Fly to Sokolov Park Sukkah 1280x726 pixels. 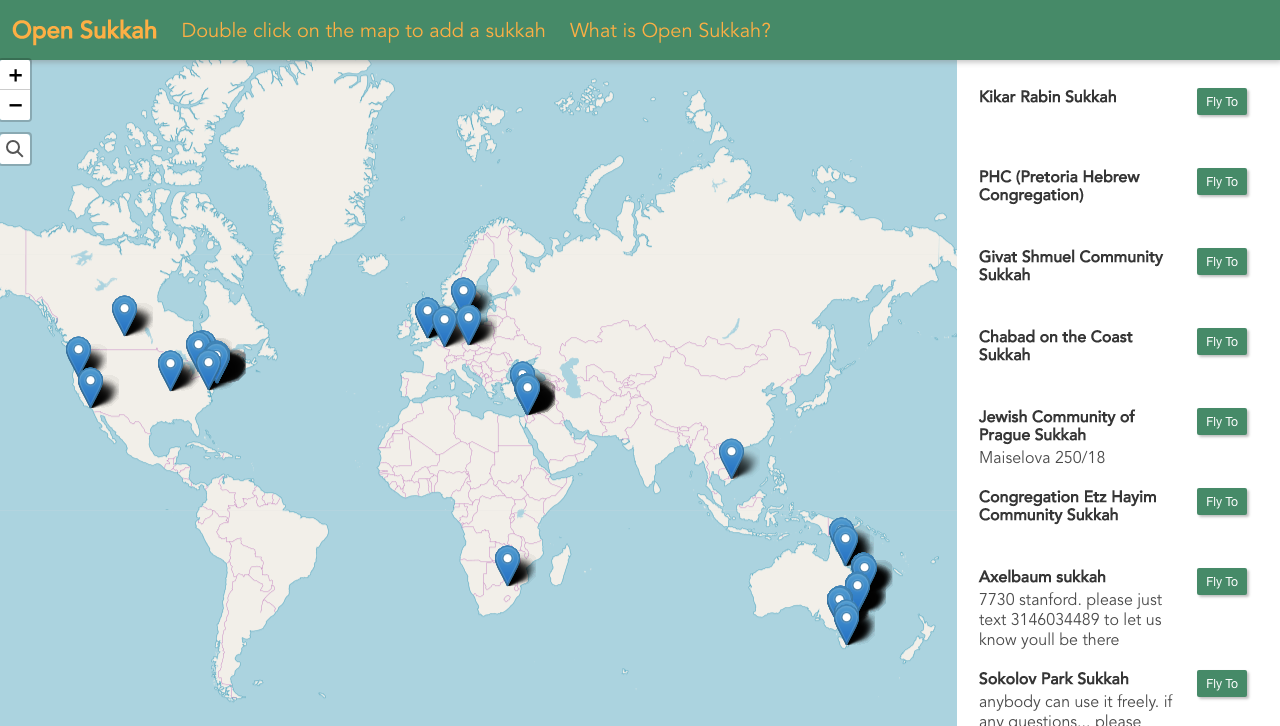(1222, 684)
